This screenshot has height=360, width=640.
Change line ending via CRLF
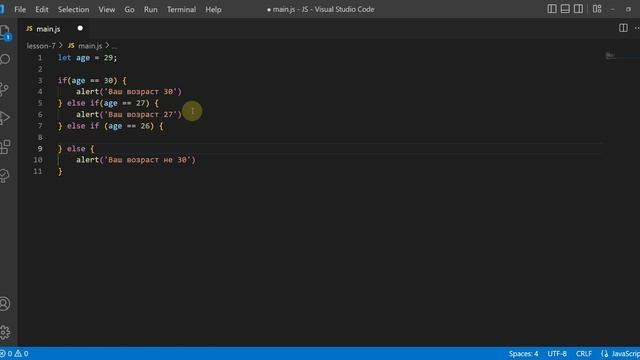[x=584, y=353]
